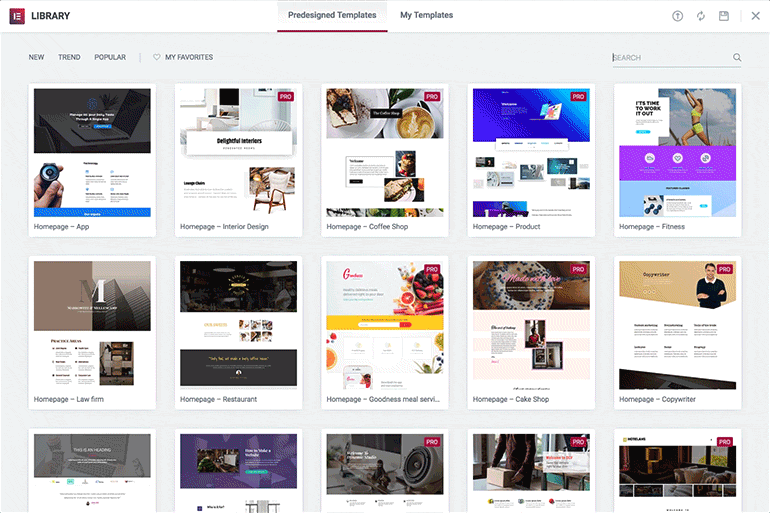Viewport: 770px width, 513px height.
Task: Show MY FAVORITES templates
Action: pos(189,57)
